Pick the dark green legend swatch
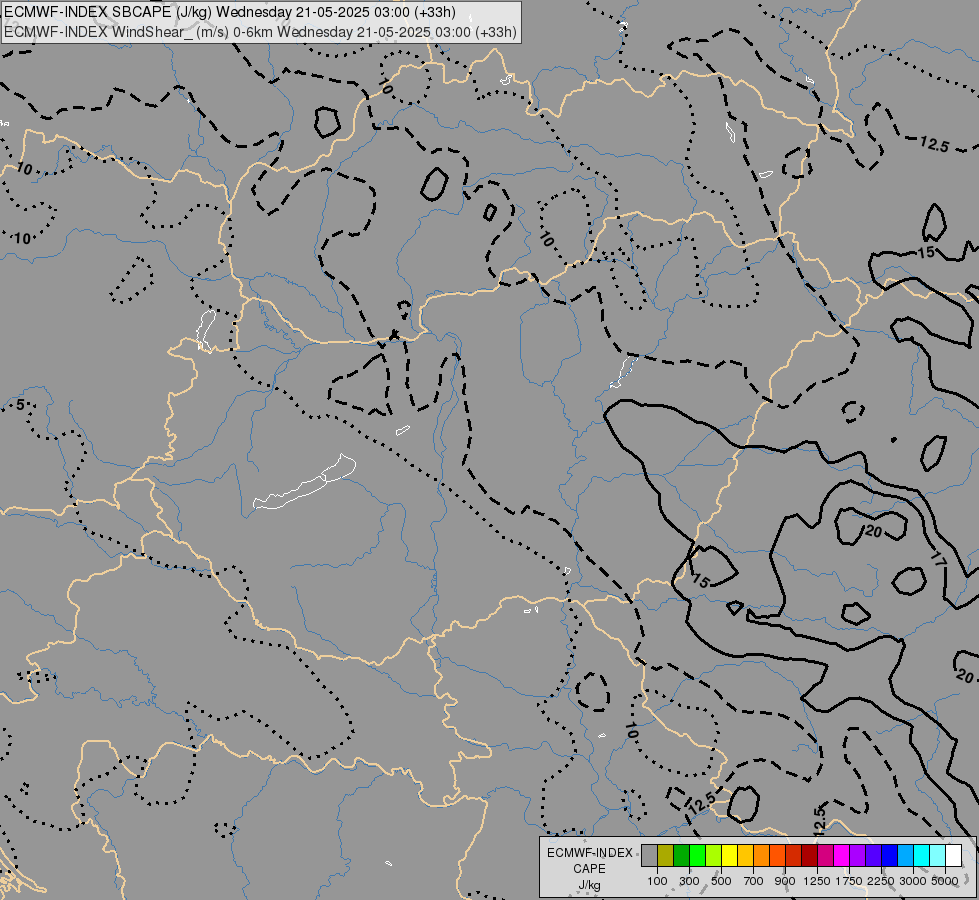The image size is (979, 900). click(681, 855)
